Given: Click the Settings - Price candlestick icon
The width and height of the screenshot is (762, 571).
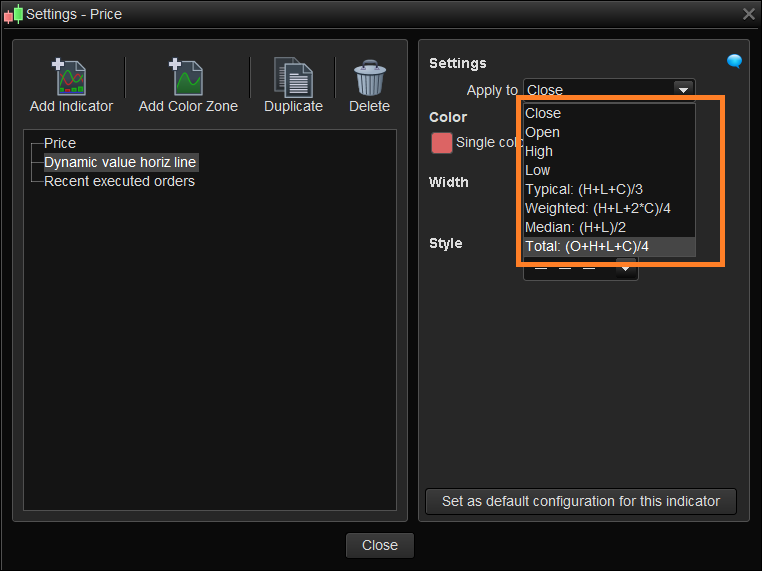Looking at the screenshot, I should (14, 14).
